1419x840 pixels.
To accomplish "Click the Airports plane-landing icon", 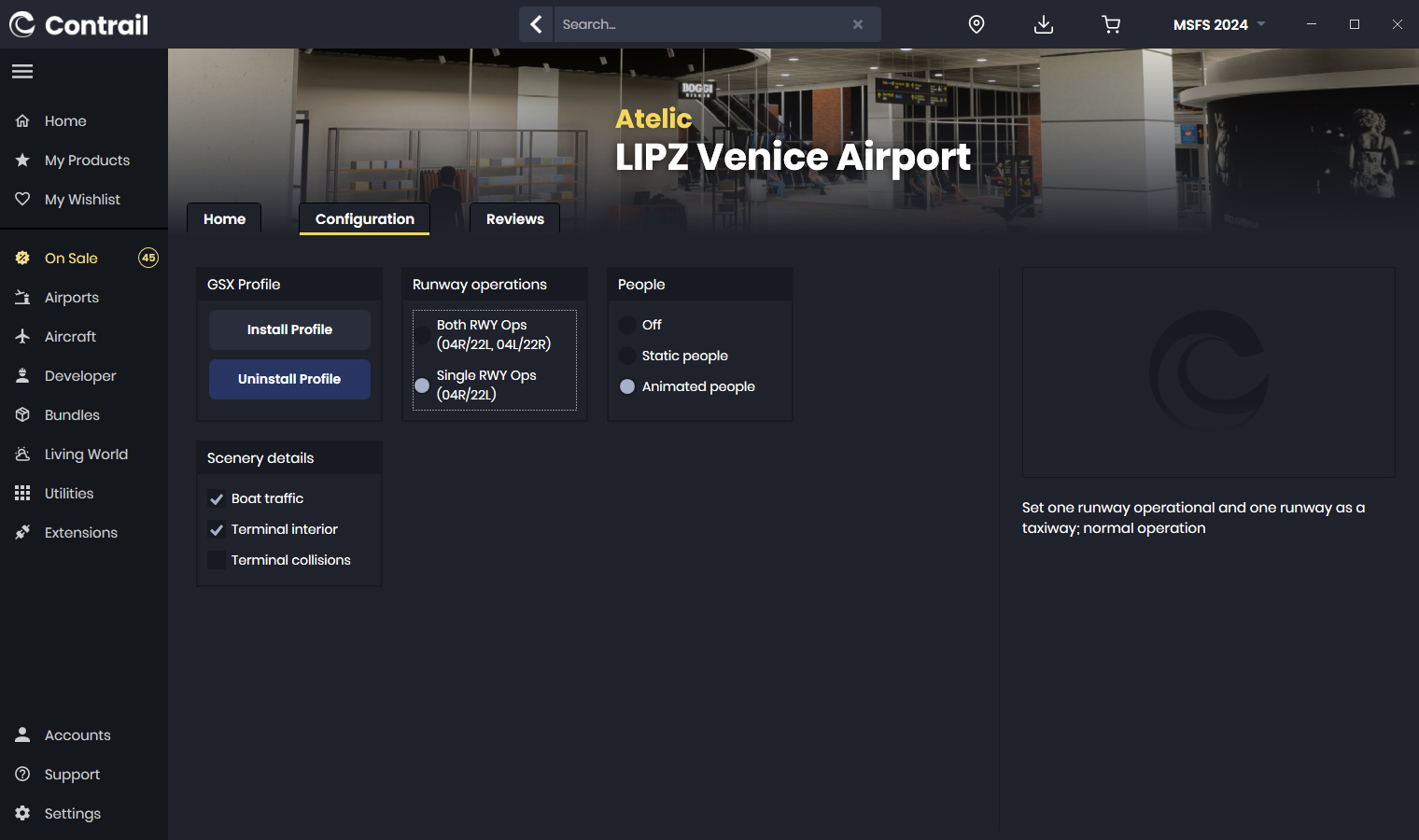I will [22, 298].
